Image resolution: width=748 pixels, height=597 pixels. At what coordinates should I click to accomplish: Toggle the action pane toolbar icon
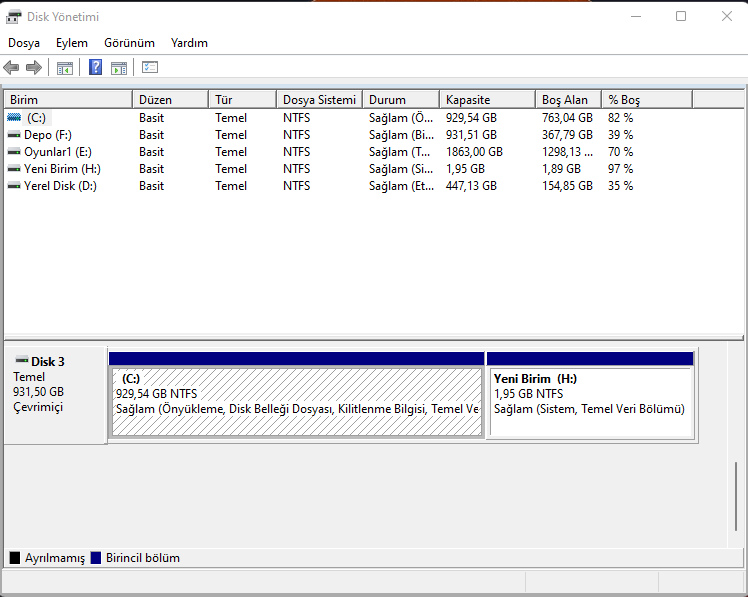pos(119,68)
